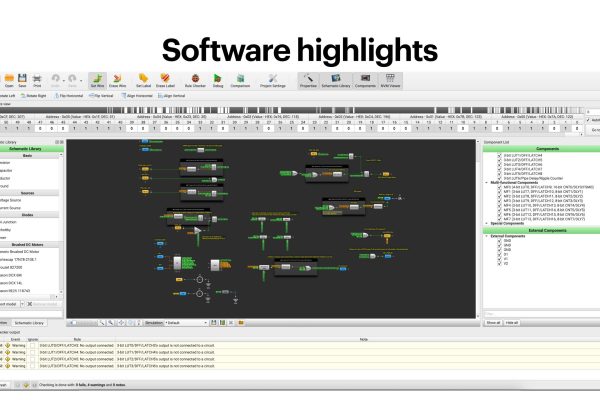600x400 pixels.
Task: Select the Erase Label tool
Action: (165, 80)
